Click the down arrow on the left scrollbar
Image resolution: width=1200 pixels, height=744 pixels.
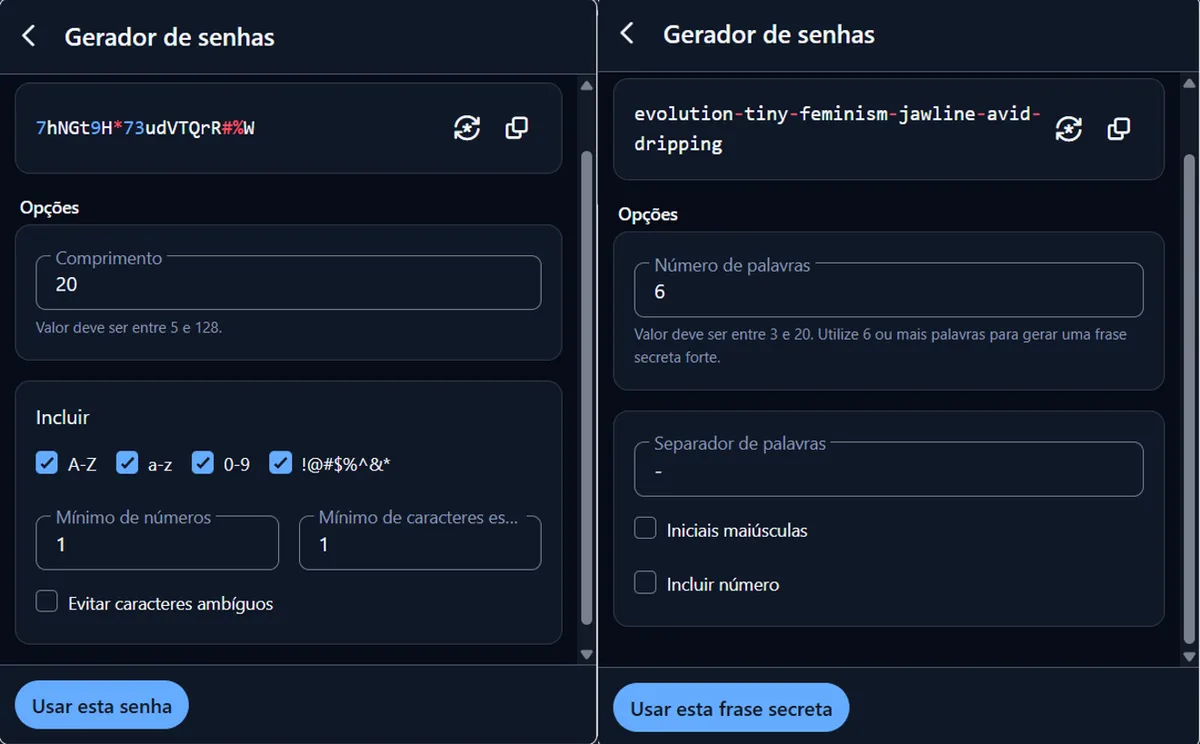[586, 655]
